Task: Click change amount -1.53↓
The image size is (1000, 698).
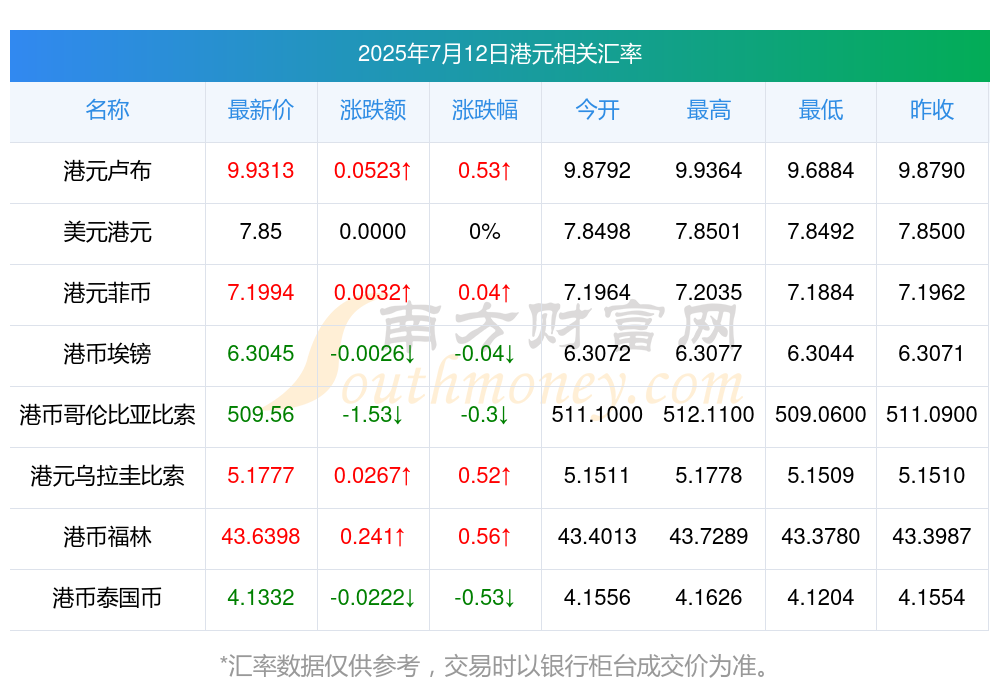Action: tap(372, 415)
